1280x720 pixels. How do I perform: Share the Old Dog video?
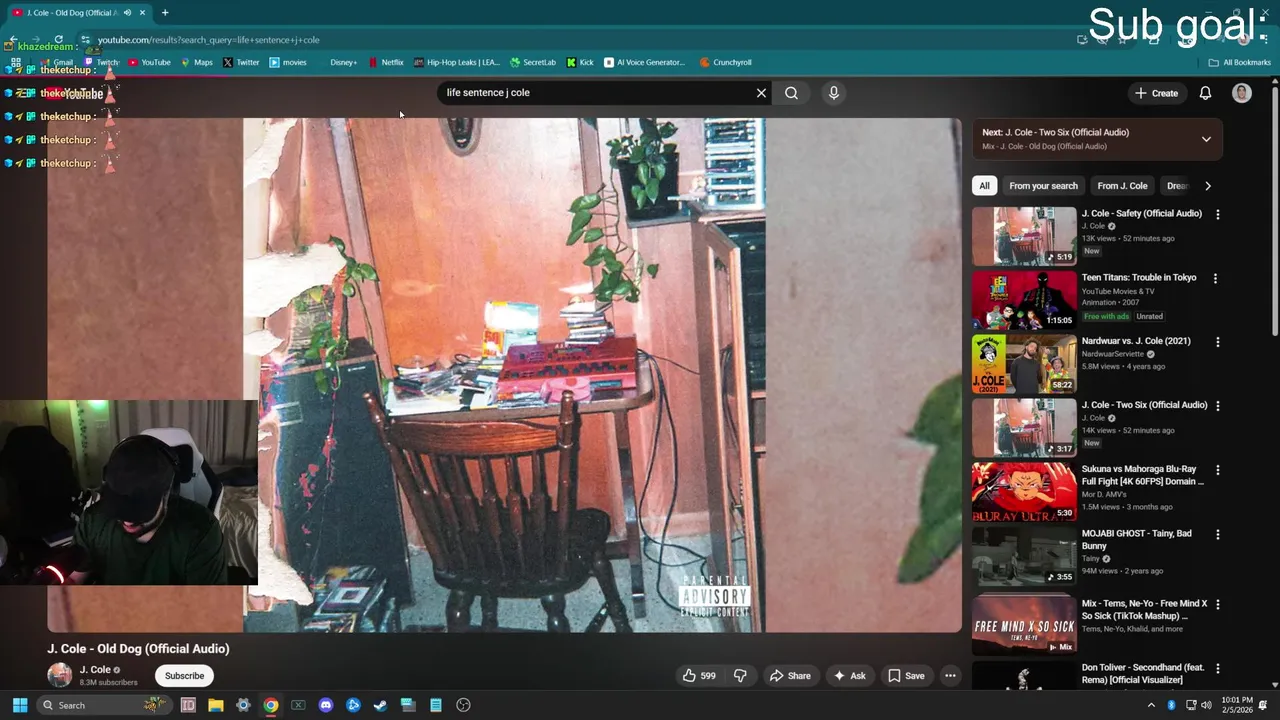click(789, 676)
